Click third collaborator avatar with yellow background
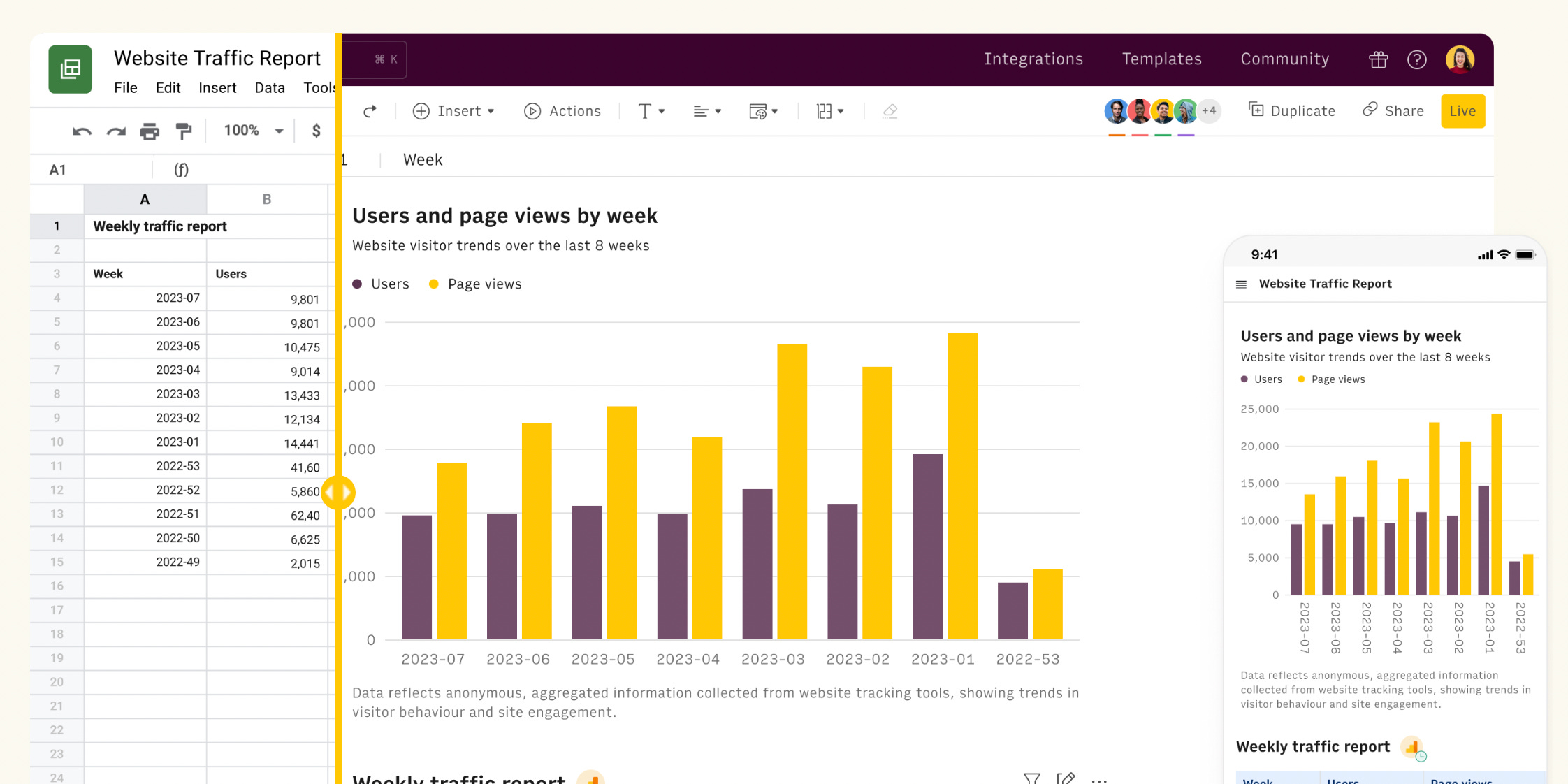Screen dimensions: 1568x784 click(1163, 110)
